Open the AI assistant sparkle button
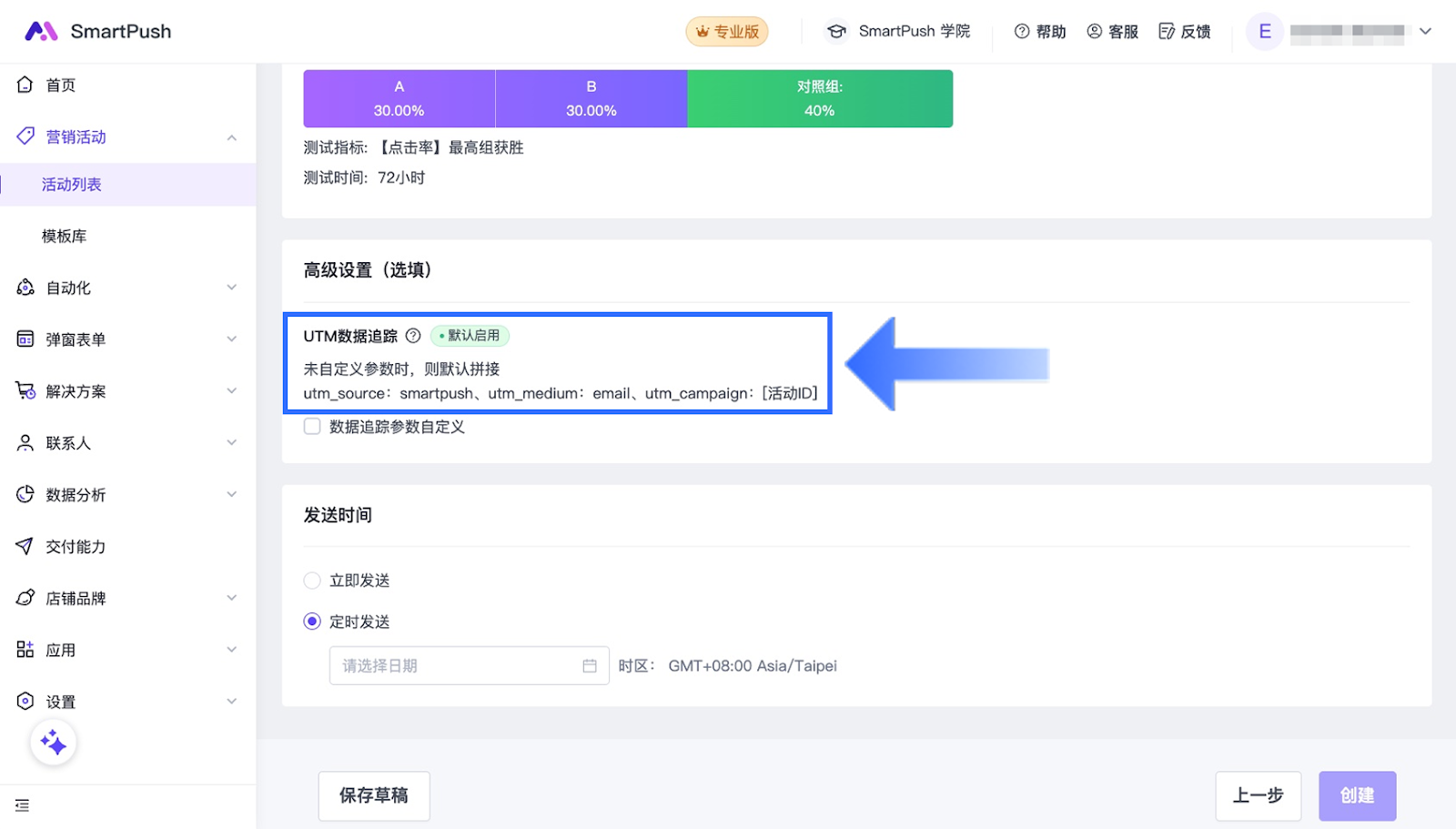This screenshot has width=1456, height=829. (53, 743)
